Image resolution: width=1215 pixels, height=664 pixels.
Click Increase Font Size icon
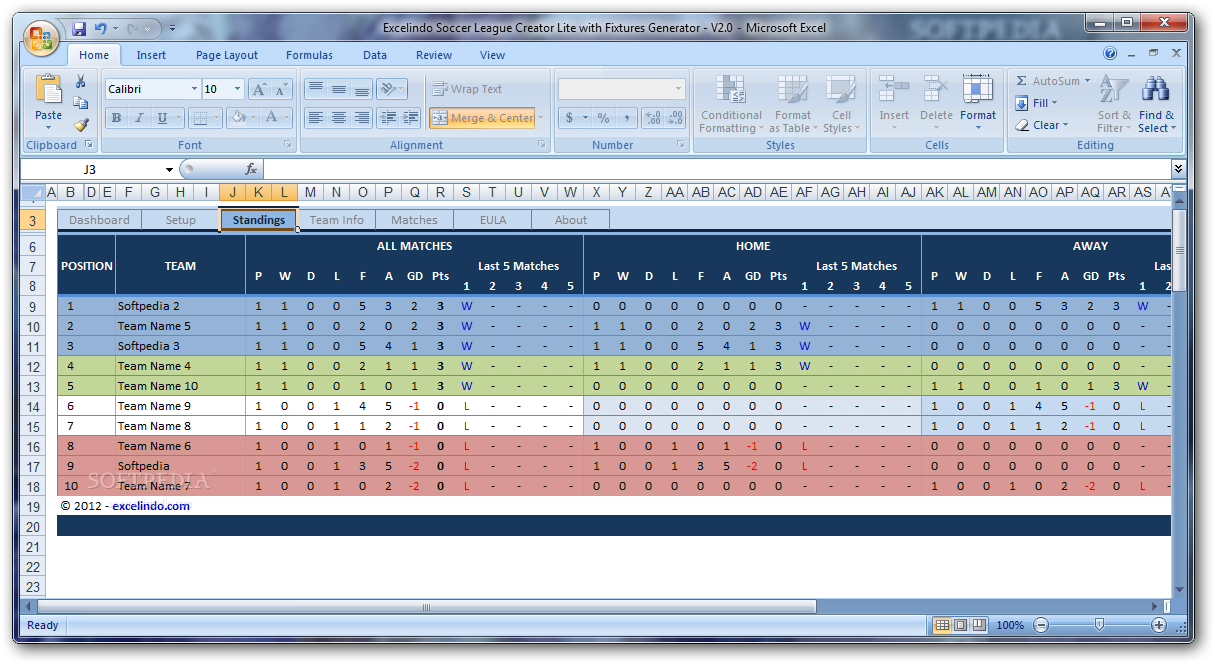tap(259, 89)
